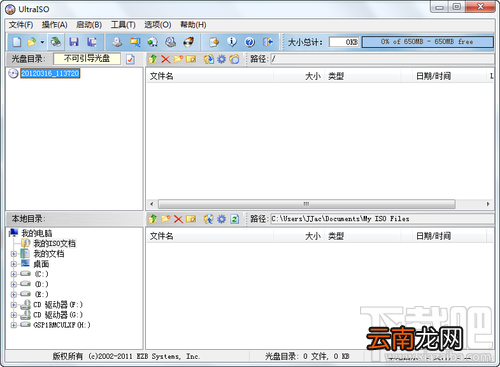The width and height of the screenshot is (500, 367).
Task: Click the Make CD/DVD image icon
Action: pos(117,42)
